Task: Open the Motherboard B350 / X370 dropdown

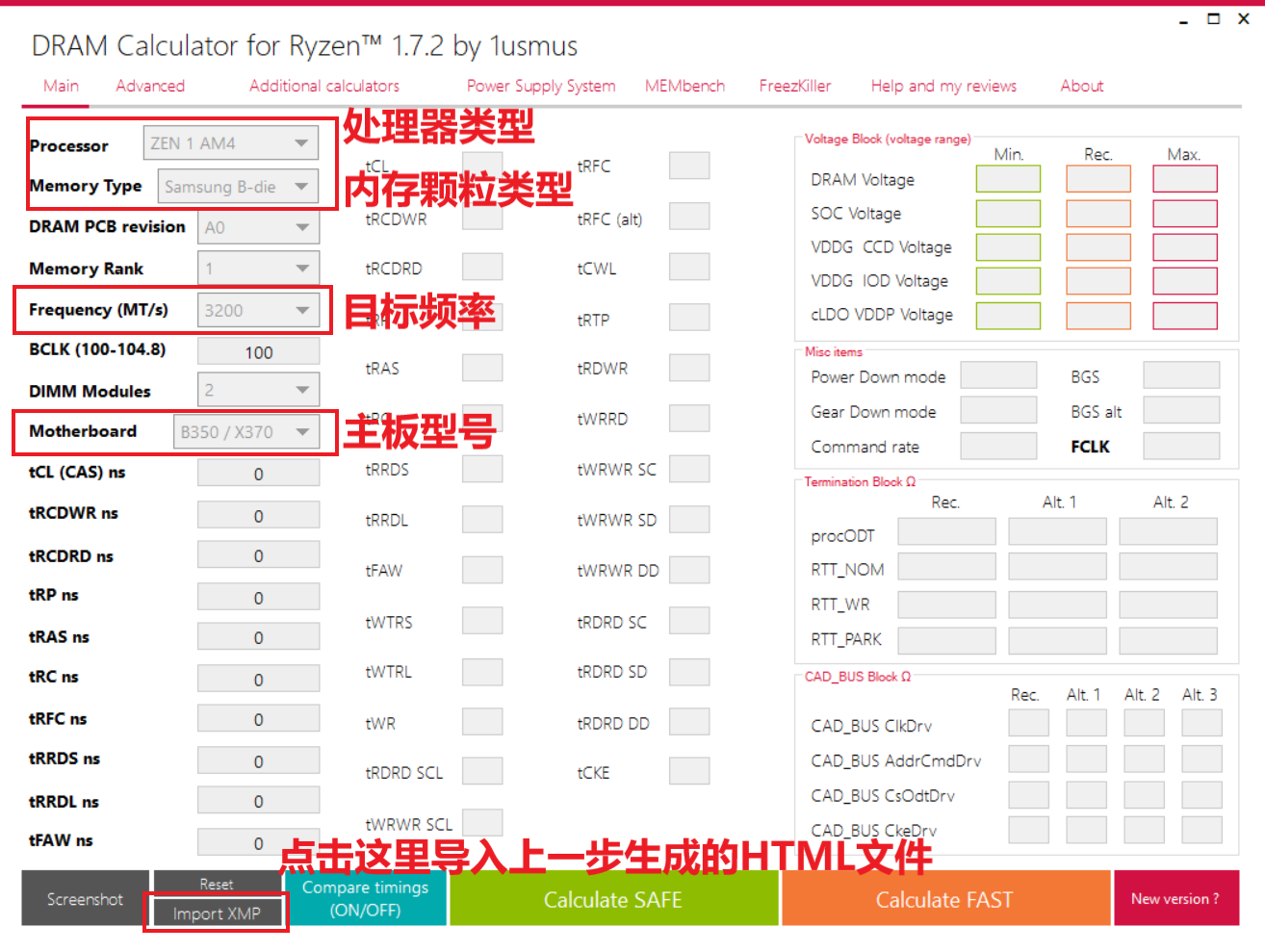Action: pos(245,432)
